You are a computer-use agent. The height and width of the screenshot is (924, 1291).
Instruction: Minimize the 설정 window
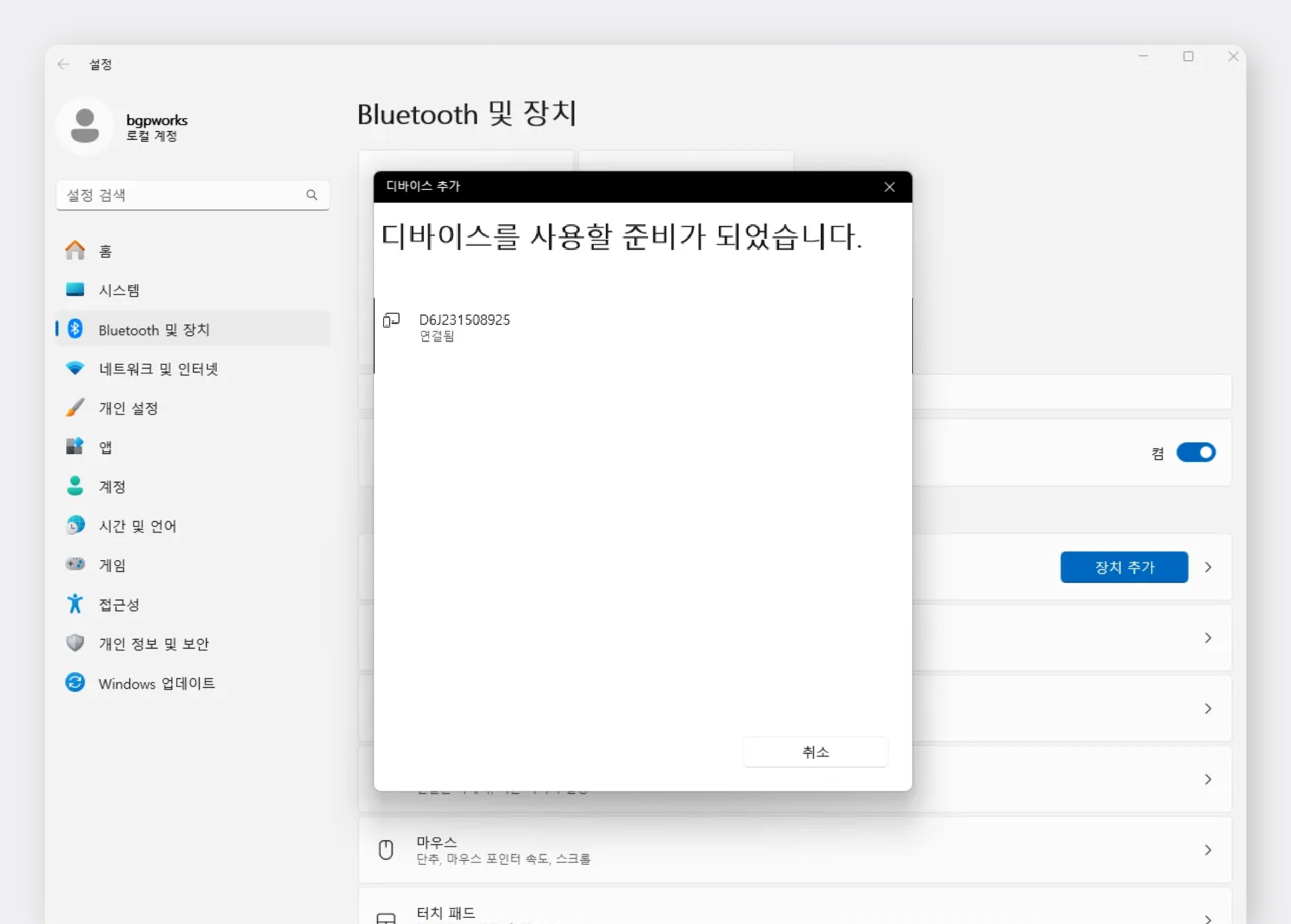[x=1143, y=56]
